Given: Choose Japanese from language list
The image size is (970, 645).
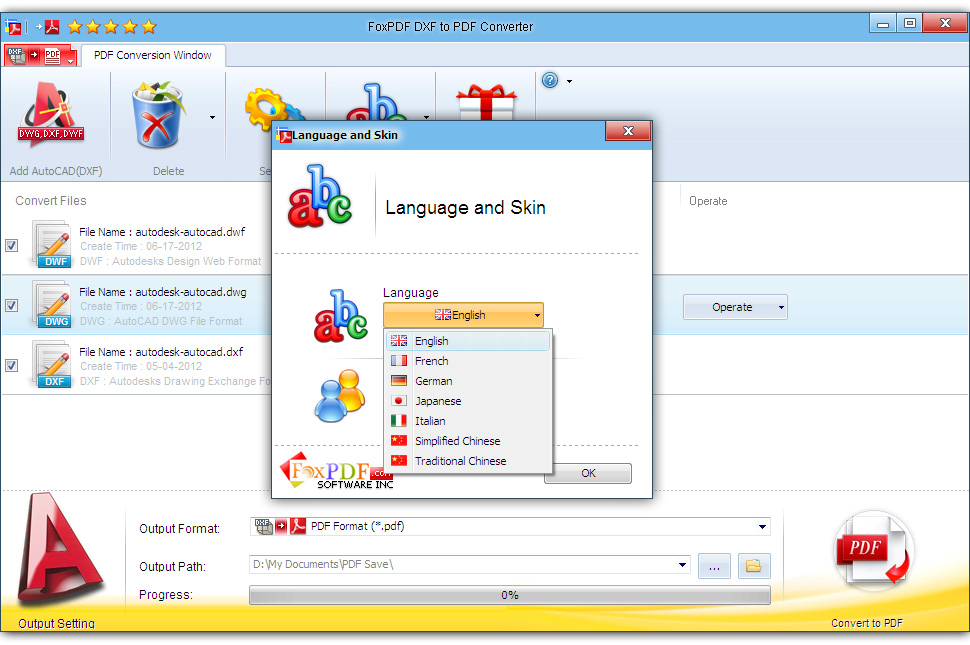Looking at the screenshot, I should [x=468, y=401].
